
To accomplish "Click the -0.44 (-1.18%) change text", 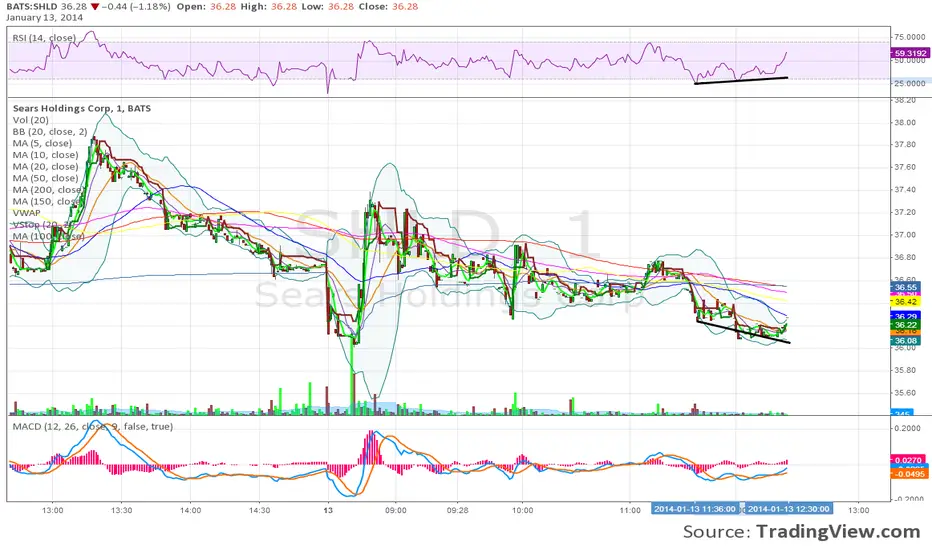I will pos(136,7).
